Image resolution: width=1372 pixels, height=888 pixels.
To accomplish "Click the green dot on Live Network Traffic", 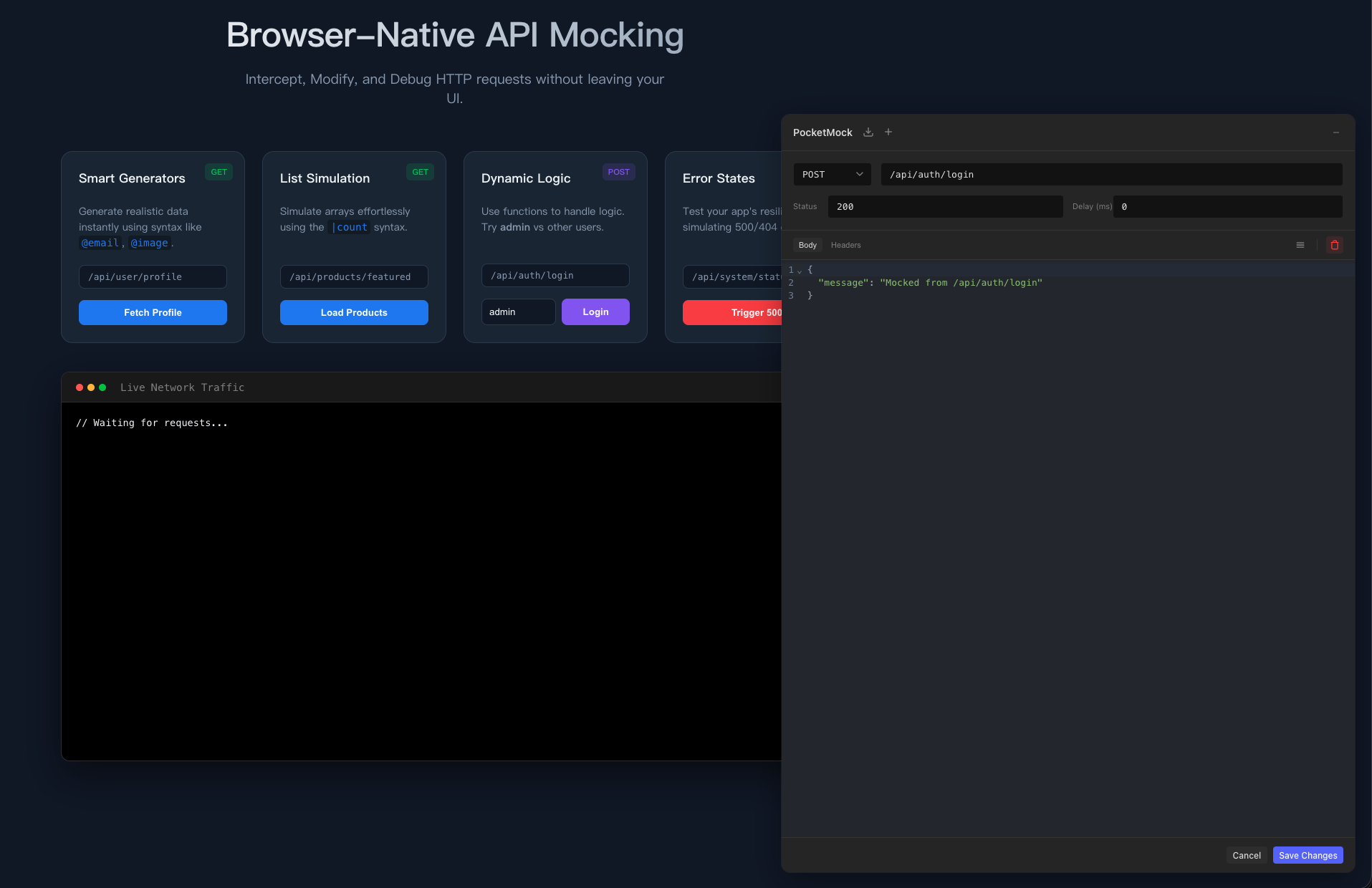I will [x=103, y=387].
